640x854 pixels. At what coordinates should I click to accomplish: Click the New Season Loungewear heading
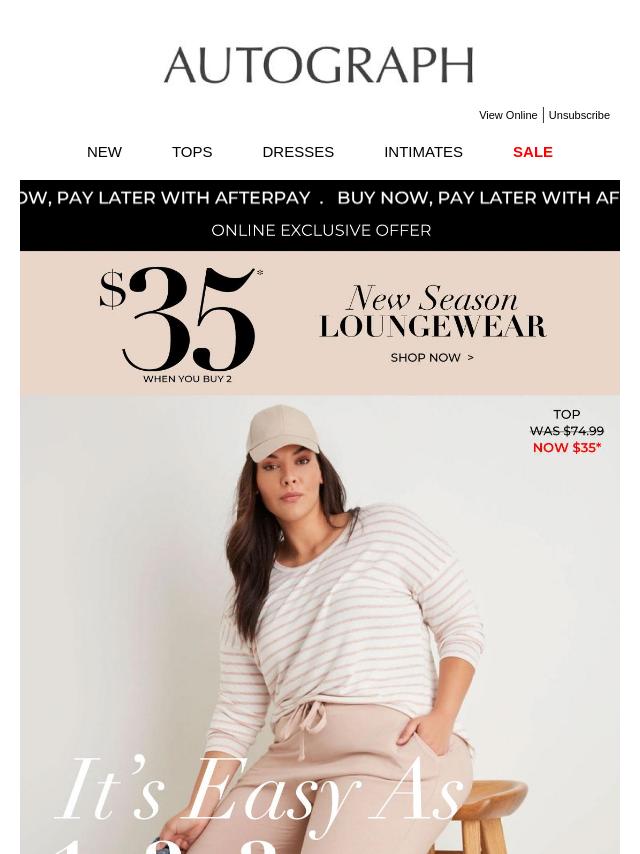(432, 311)
